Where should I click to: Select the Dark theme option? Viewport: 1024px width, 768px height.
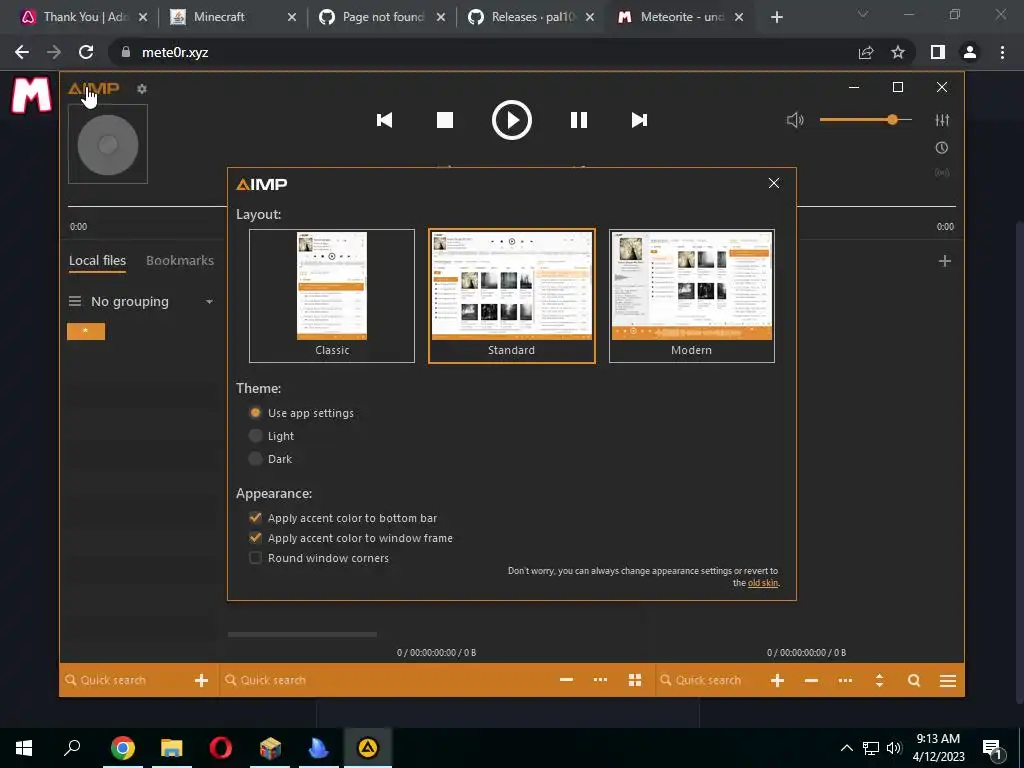(270, 458)
